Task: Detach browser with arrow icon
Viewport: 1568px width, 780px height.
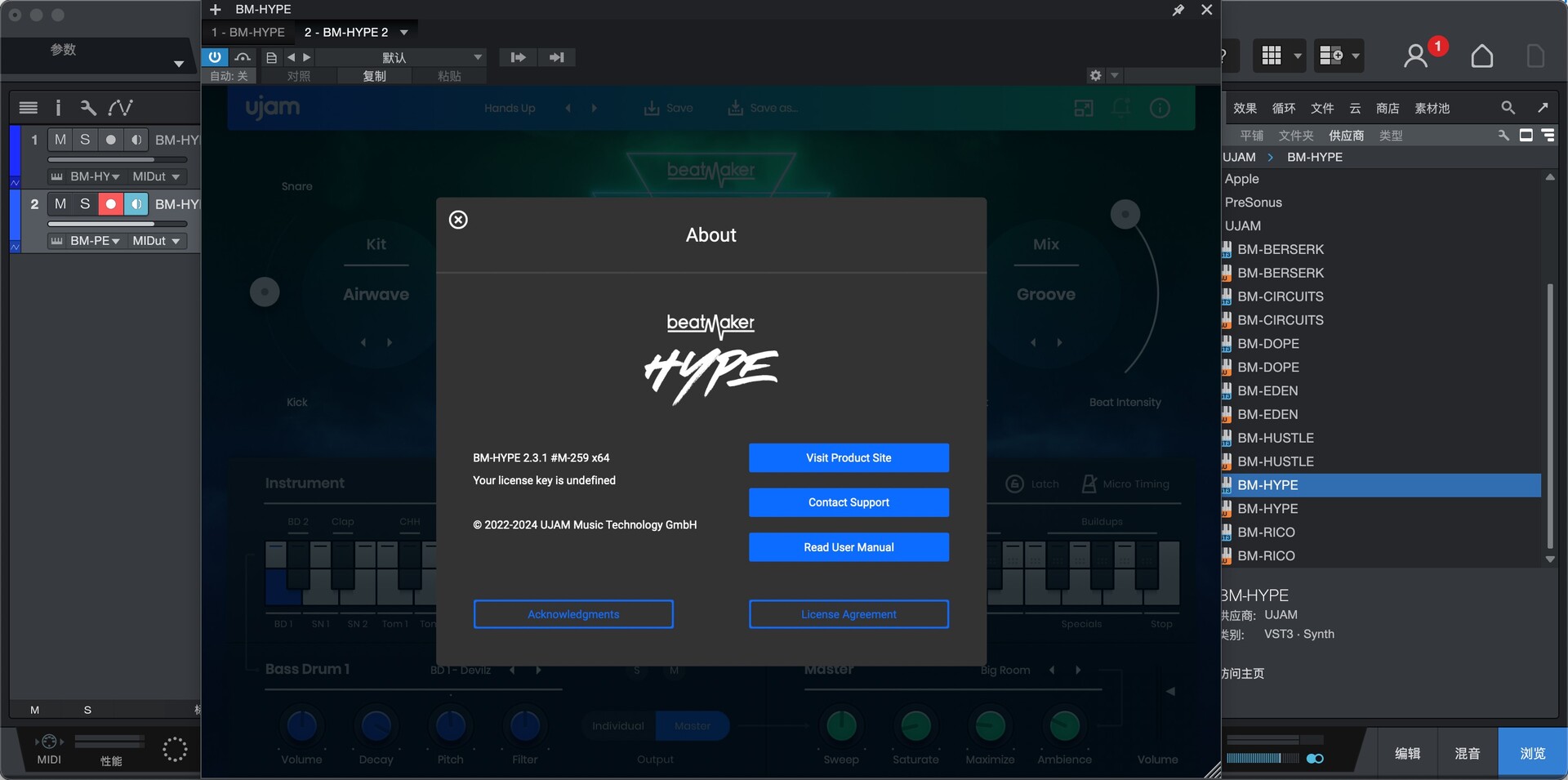Action: pyautogui.click(x=1543, y=108)
